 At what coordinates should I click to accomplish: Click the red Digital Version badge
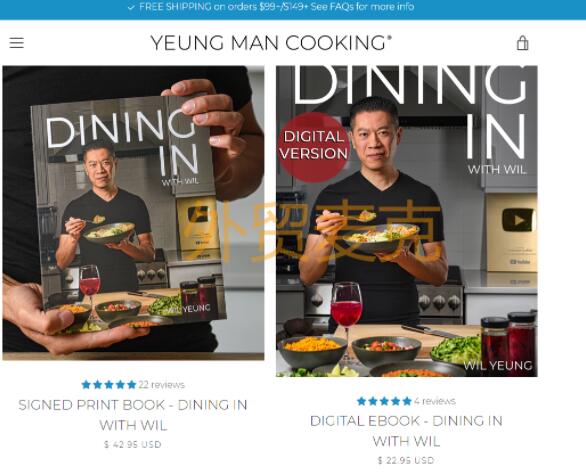pos(314,147)
